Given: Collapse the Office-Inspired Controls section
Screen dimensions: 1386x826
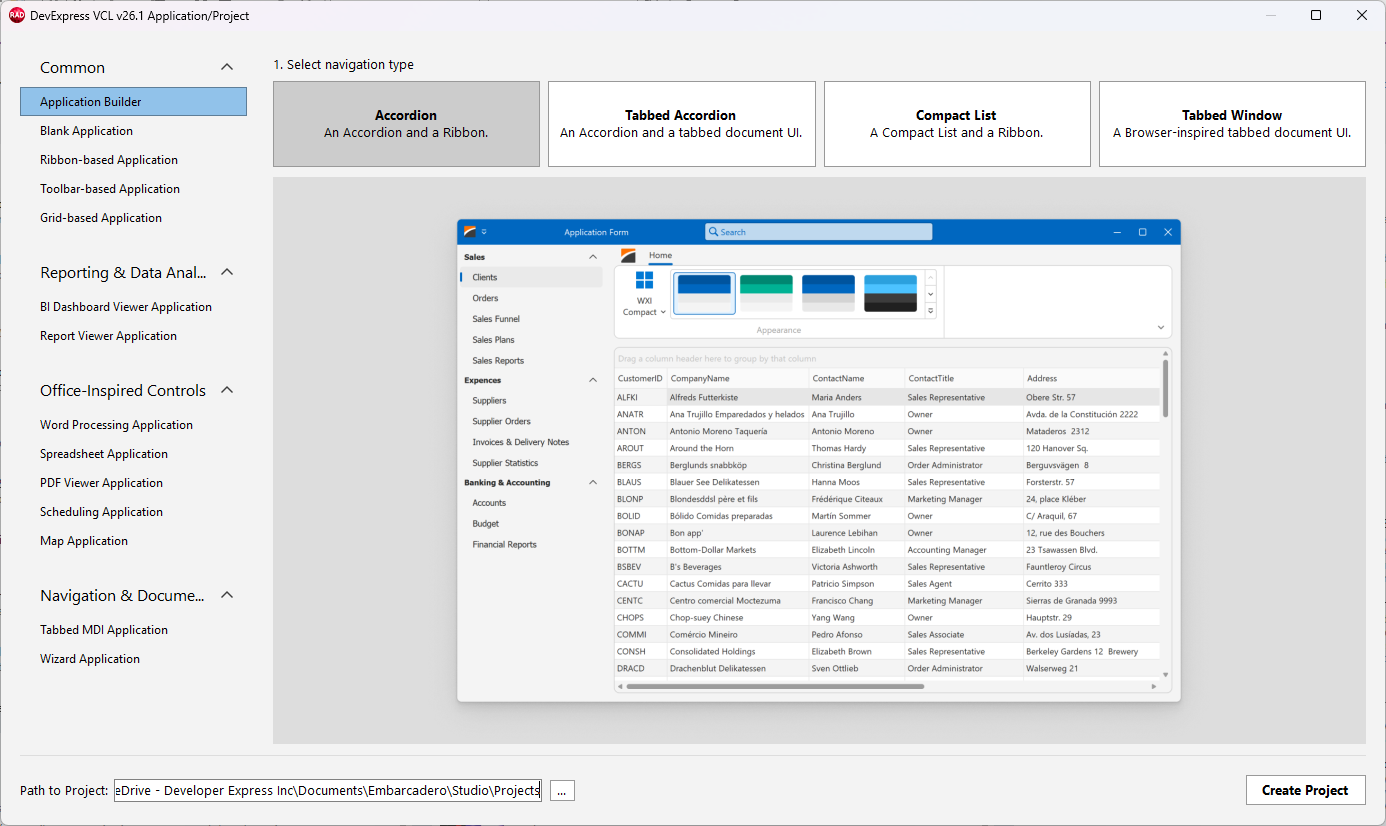Looking at the screenshot, I should click(x=227, y=390).
